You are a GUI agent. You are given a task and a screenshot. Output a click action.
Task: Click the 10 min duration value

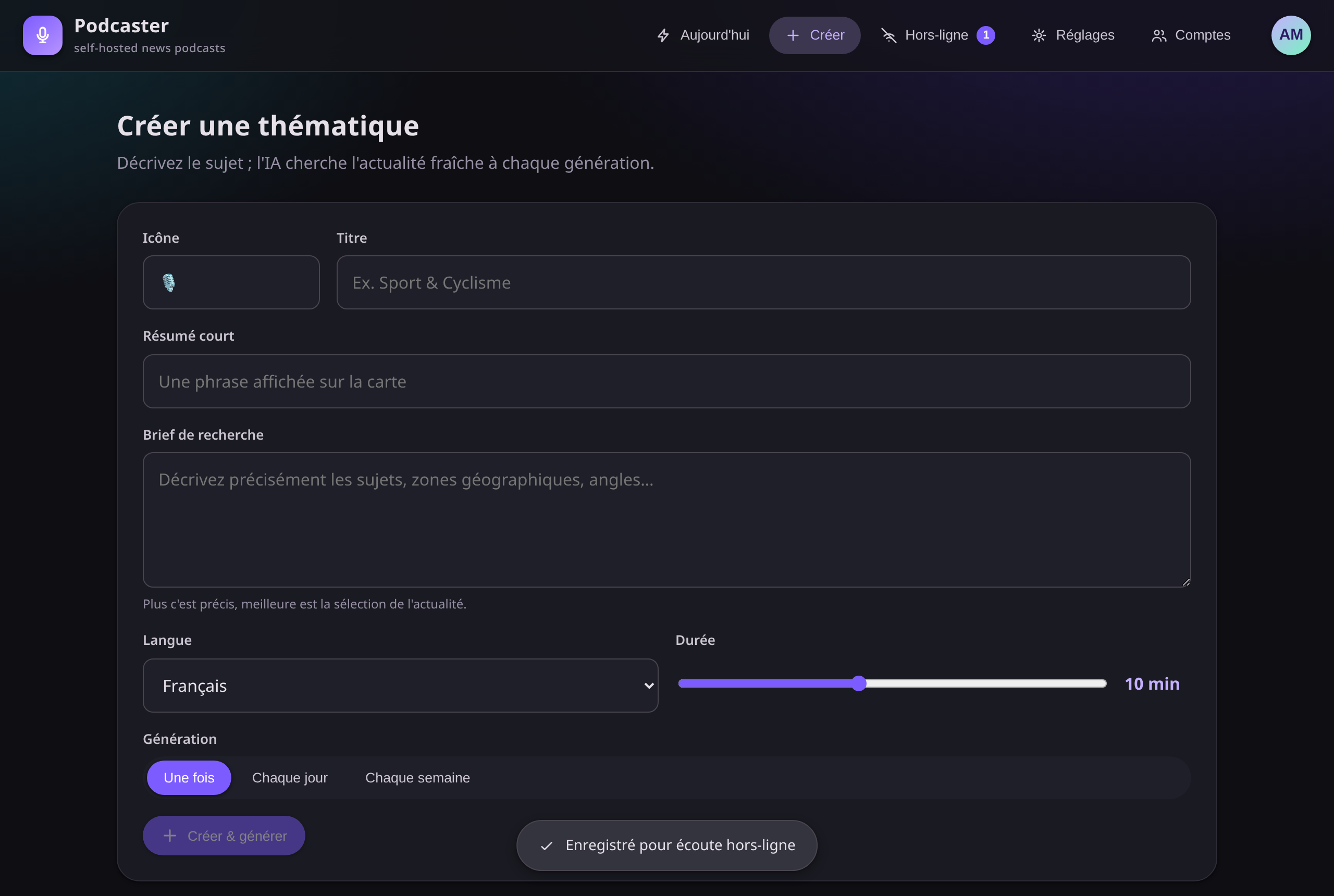[1152, 683]
